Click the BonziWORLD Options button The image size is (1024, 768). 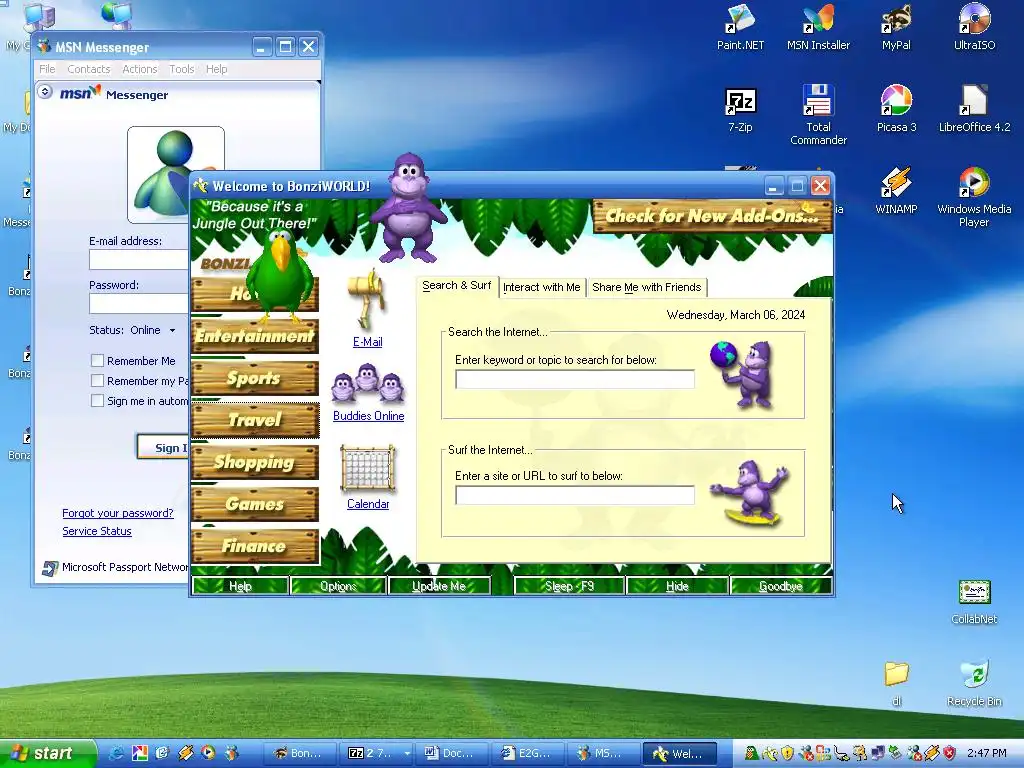pyautogui.click(x=338, y=586)
